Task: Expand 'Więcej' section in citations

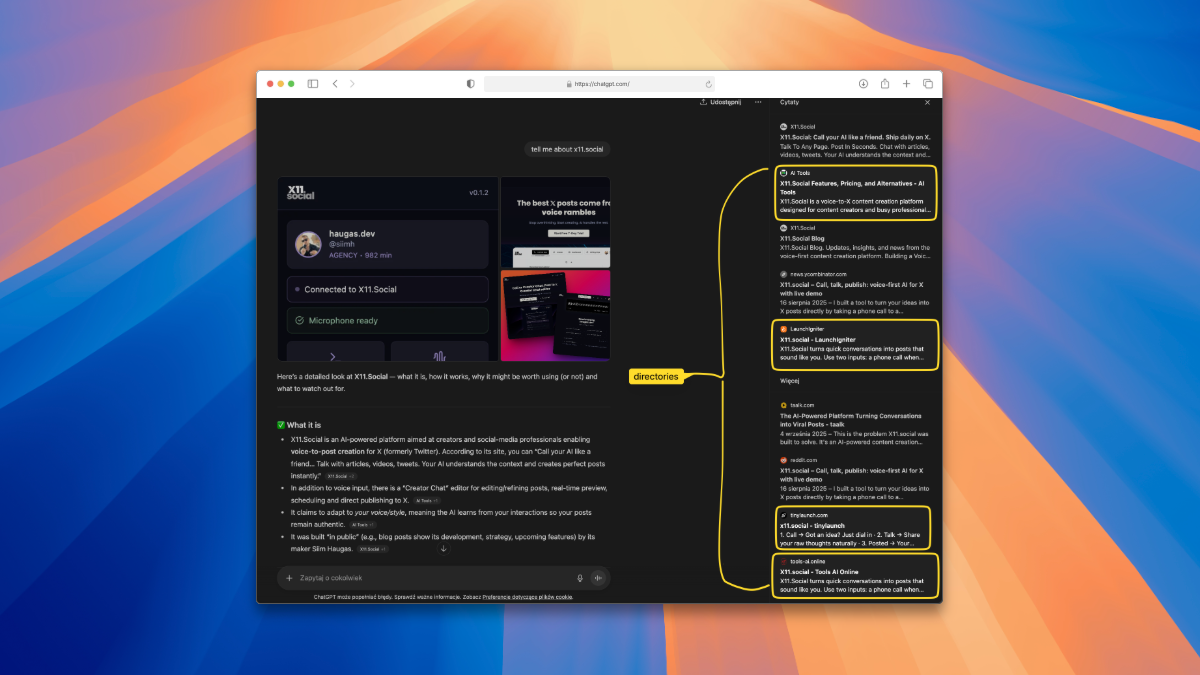Action: point(790,381)
